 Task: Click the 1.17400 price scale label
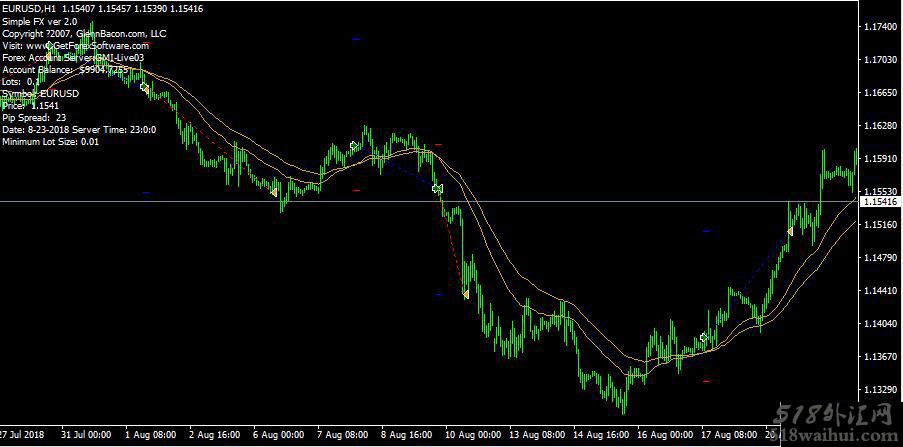point(881,27)
